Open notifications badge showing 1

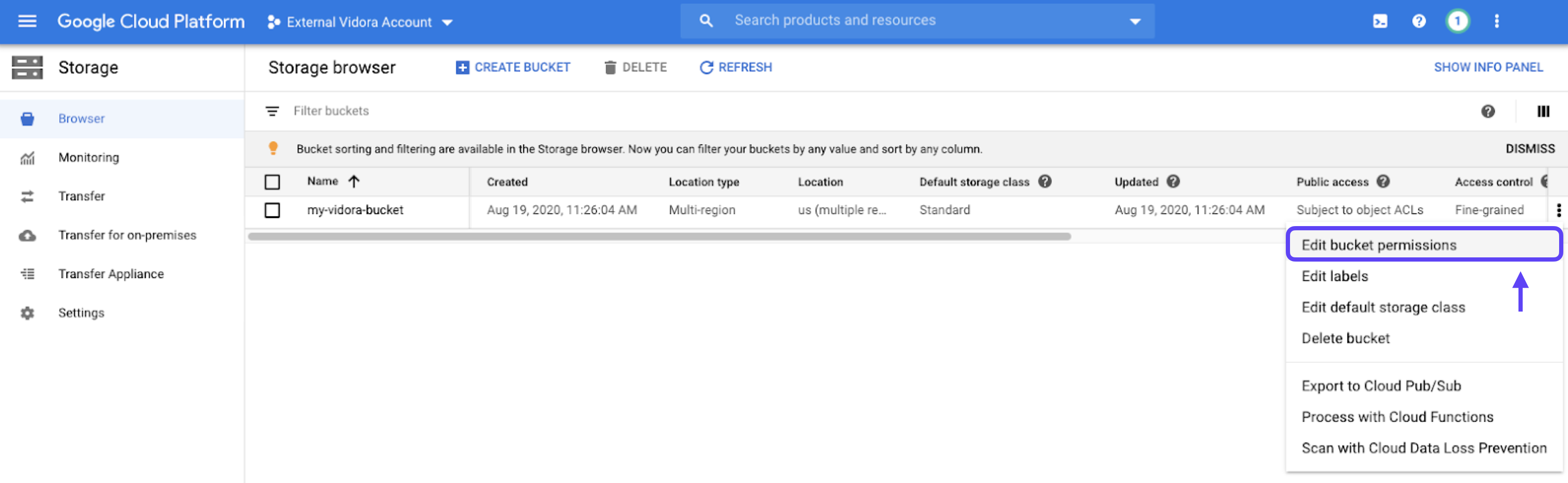pyautogui.click(x=1457, y=22)
